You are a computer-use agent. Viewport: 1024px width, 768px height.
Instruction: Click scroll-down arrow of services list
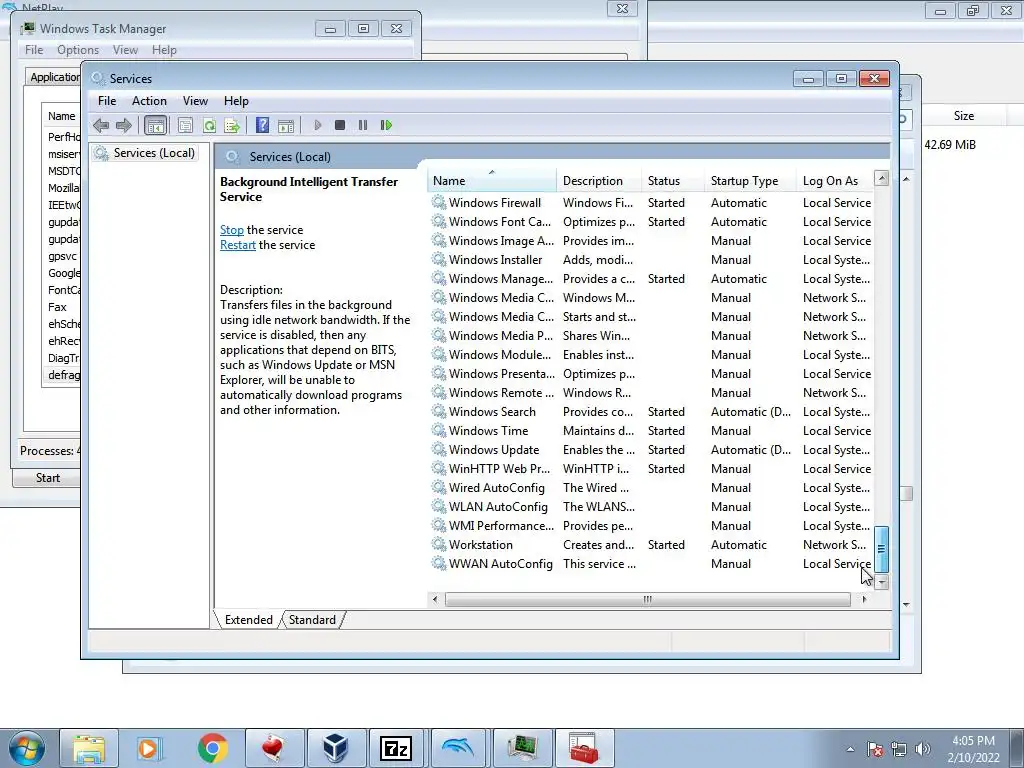tap(881, 581)
